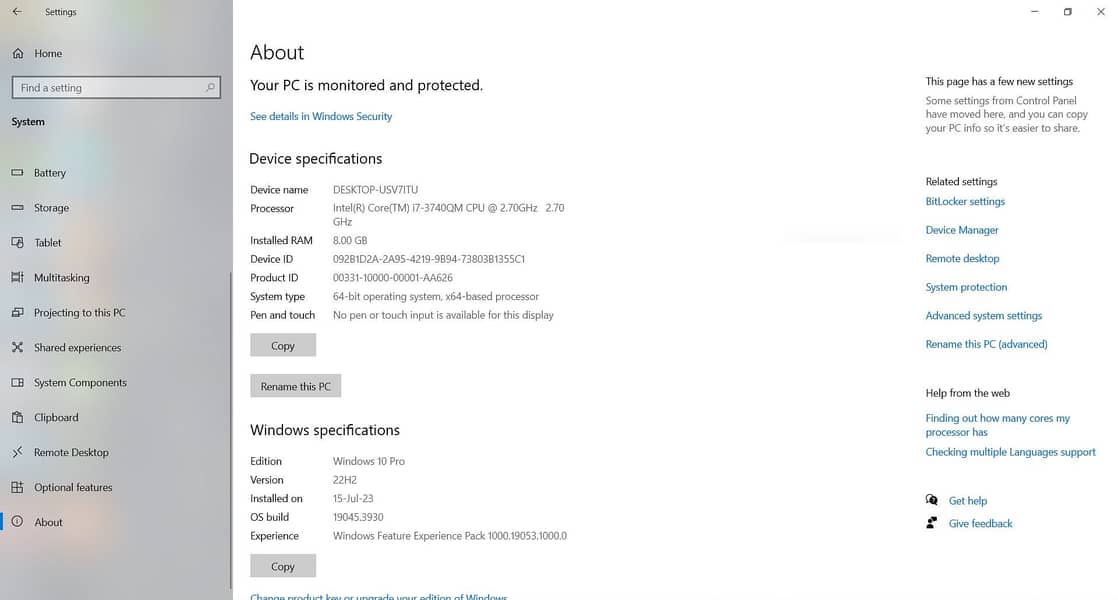
Task: Click the 64-bit operating system text
Action: coord(436,296)
